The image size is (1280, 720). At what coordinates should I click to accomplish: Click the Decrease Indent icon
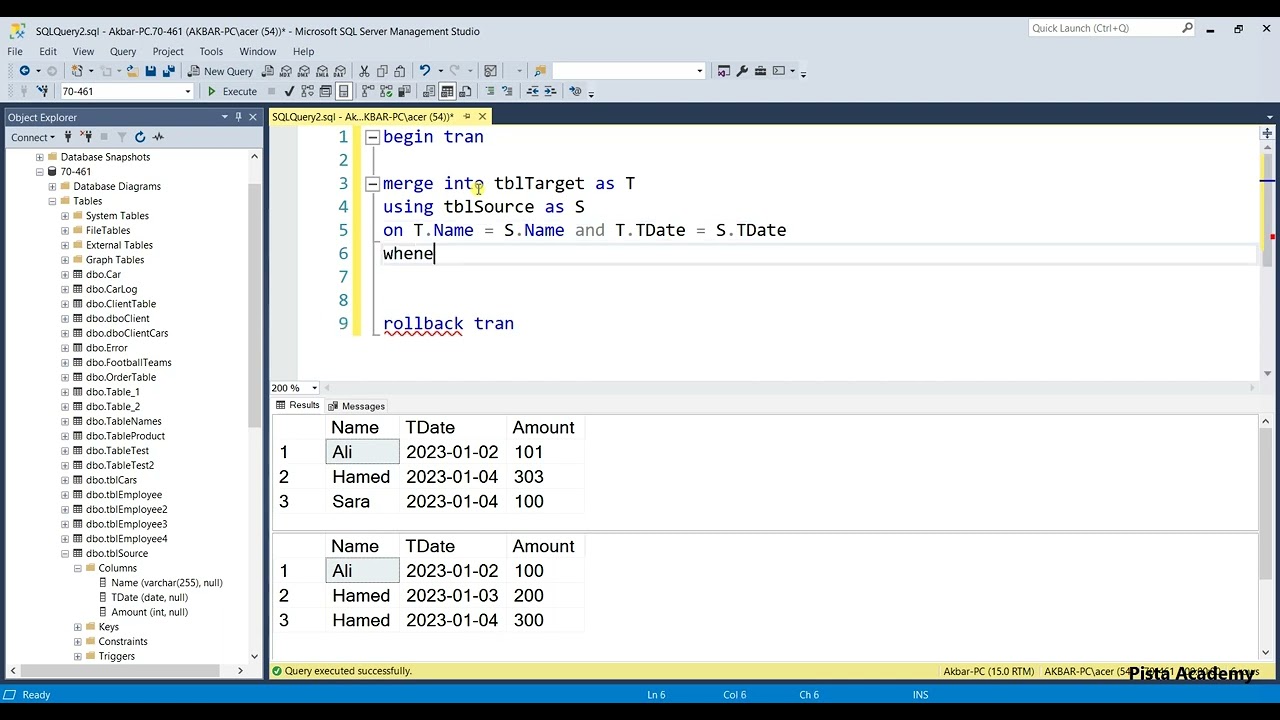click(533, 91)
